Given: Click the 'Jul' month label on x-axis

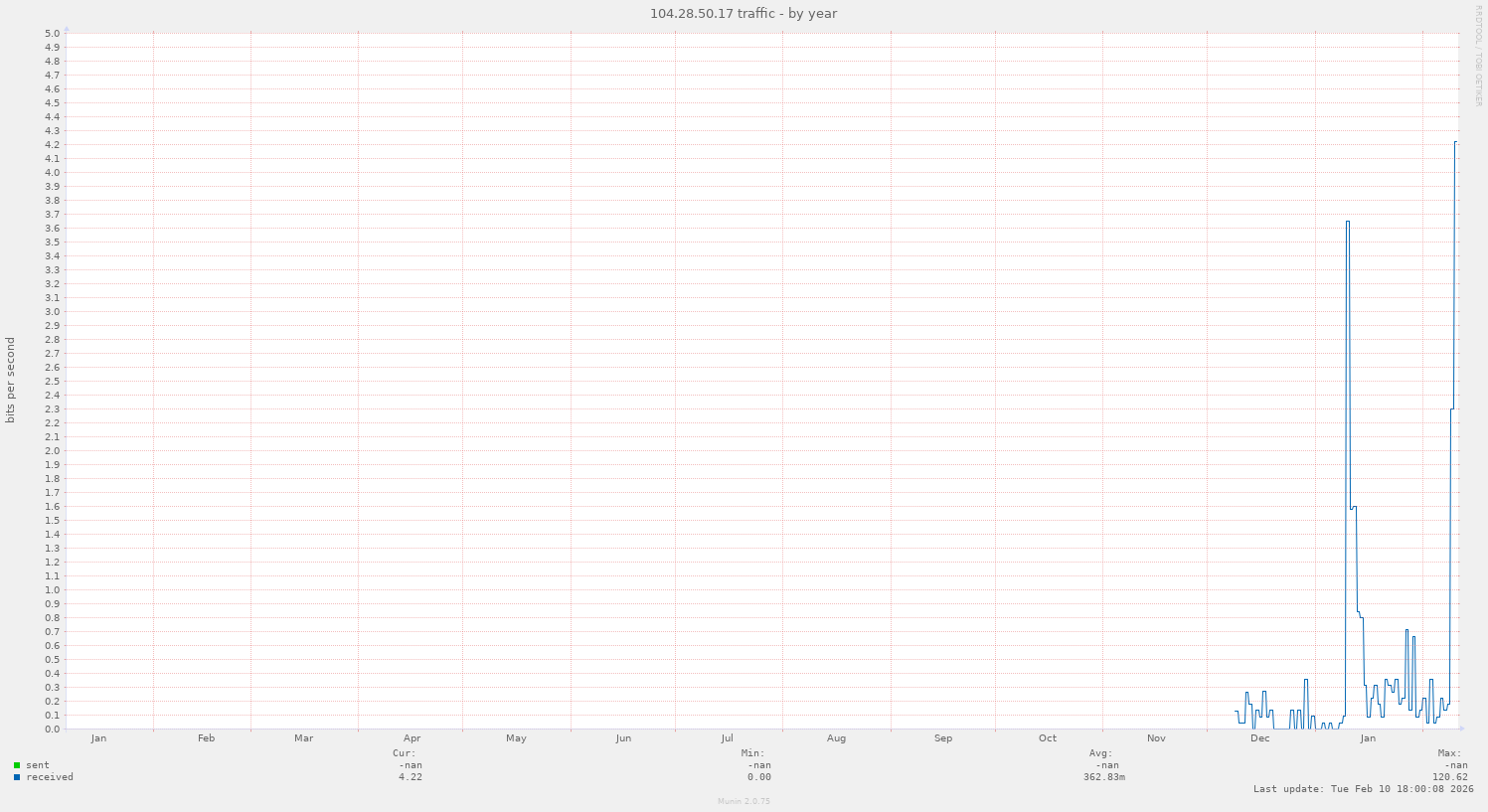Looking at the screenshot, I should click(x=728, y=738).
